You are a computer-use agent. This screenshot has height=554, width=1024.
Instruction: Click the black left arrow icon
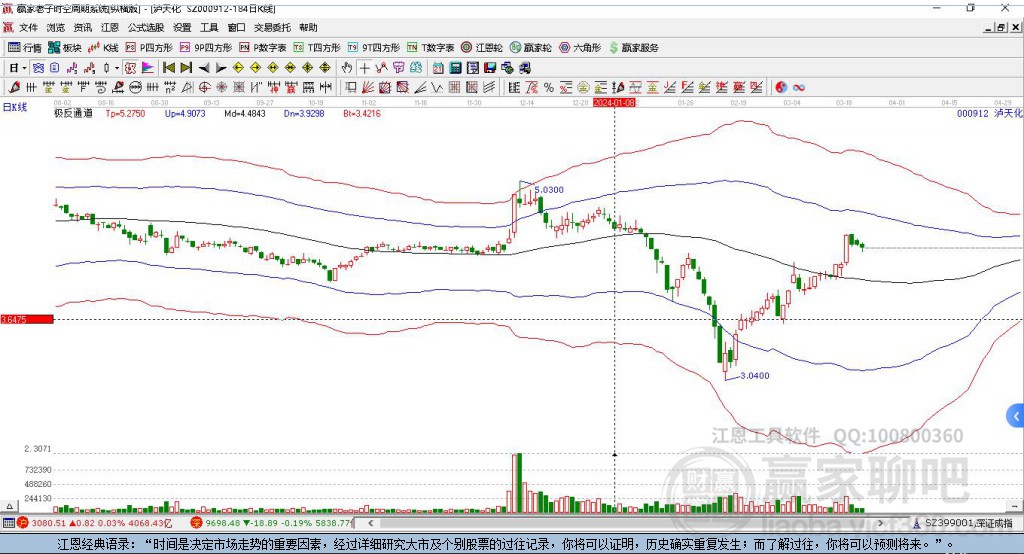[x=204, y=68]
